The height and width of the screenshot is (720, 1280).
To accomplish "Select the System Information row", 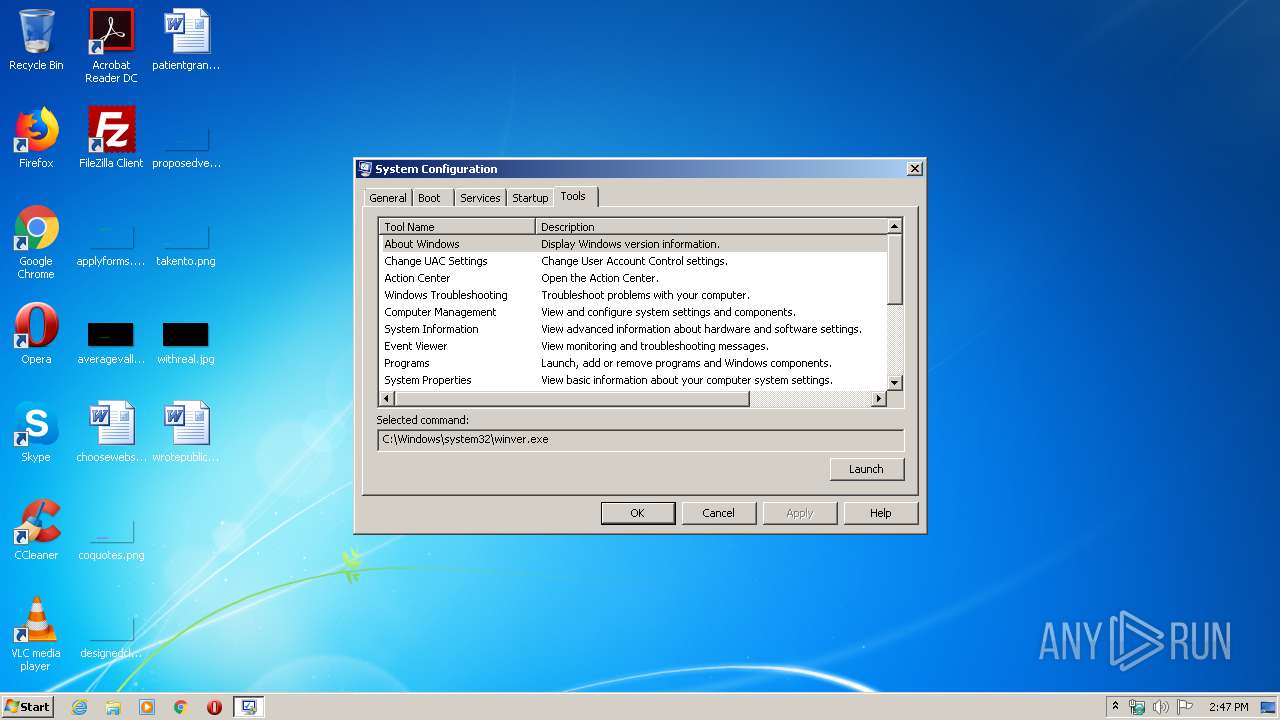I will click(x=633, y=329).
